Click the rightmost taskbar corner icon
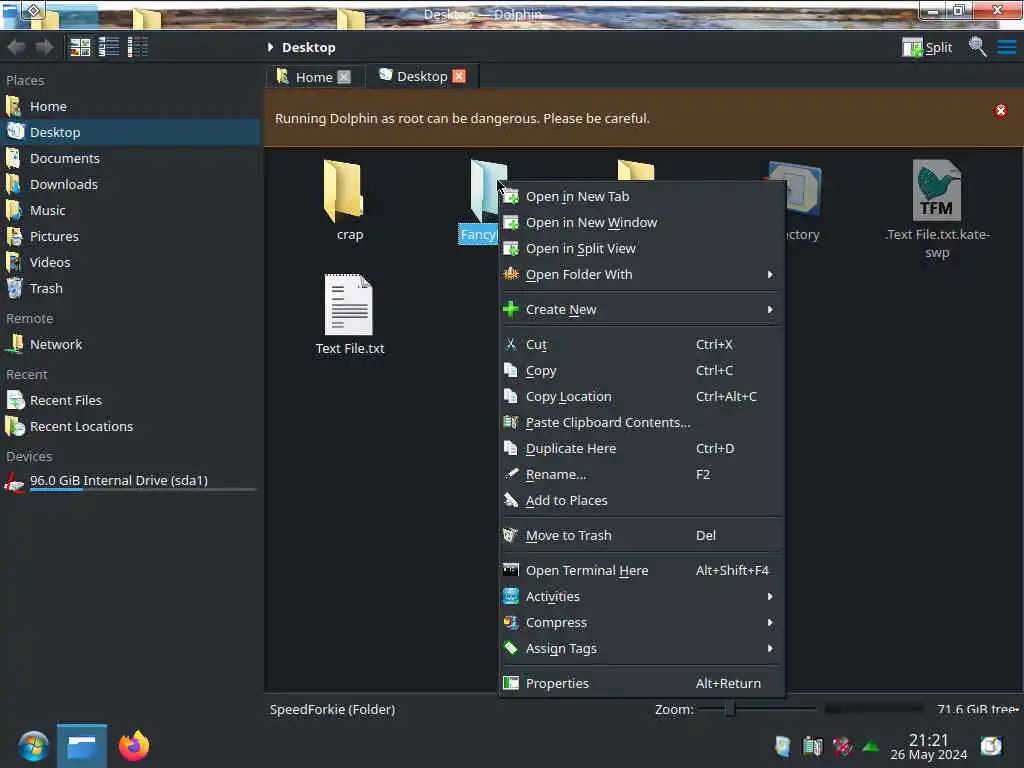Image resolution: width=1024 pixels, height=768 pixels. (x=991, y=746)
